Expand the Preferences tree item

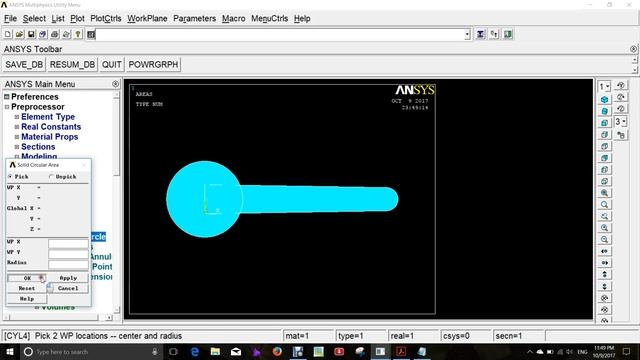[x=7, y=97]
